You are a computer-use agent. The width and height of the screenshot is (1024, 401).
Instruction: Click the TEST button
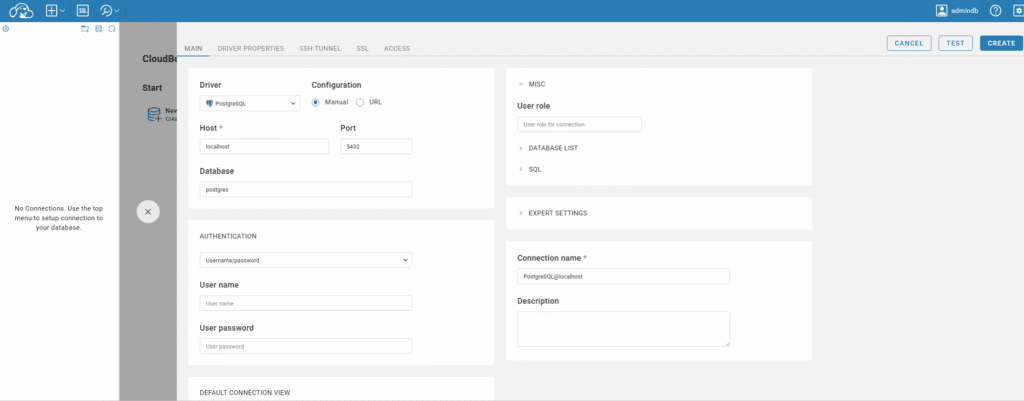click(955, 43)
